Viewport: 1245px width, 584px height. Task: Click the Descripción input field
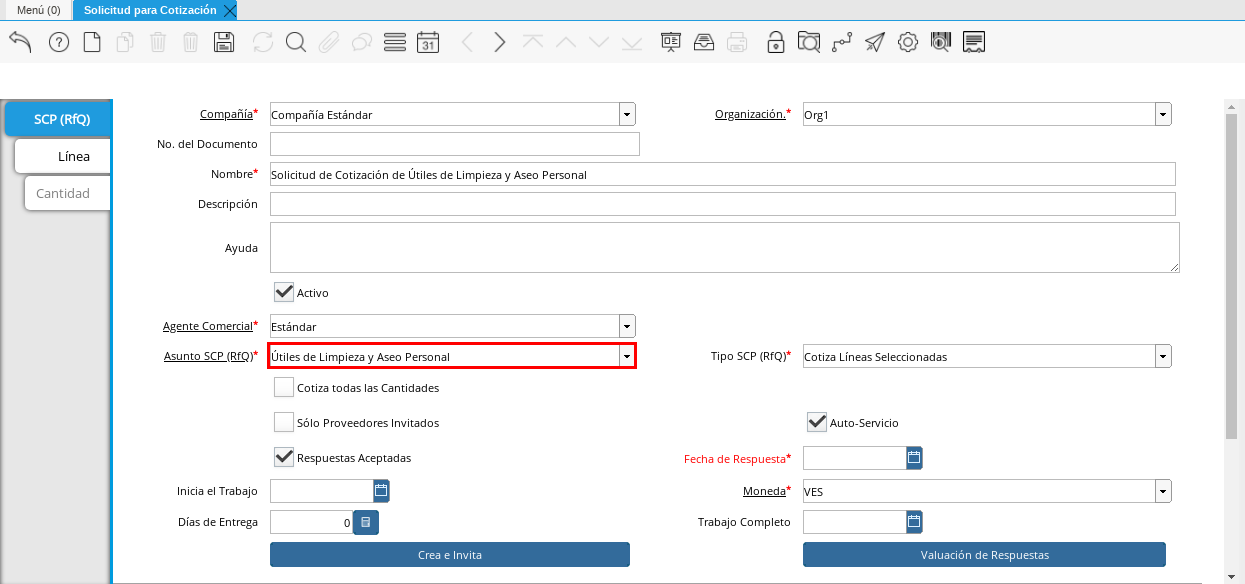click(x=723, y=204)
